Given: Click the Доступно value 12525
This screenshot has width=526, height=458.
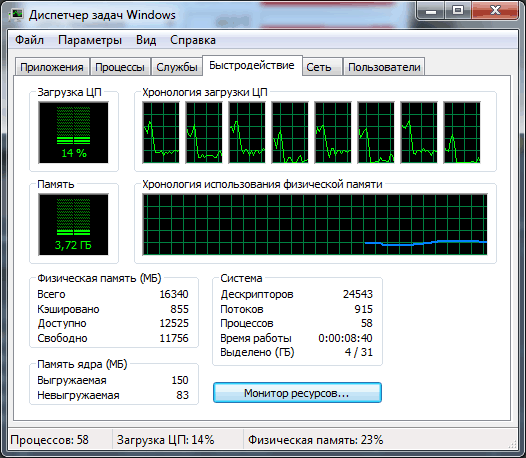Looking at the screenshot, I should pos(174,323).
